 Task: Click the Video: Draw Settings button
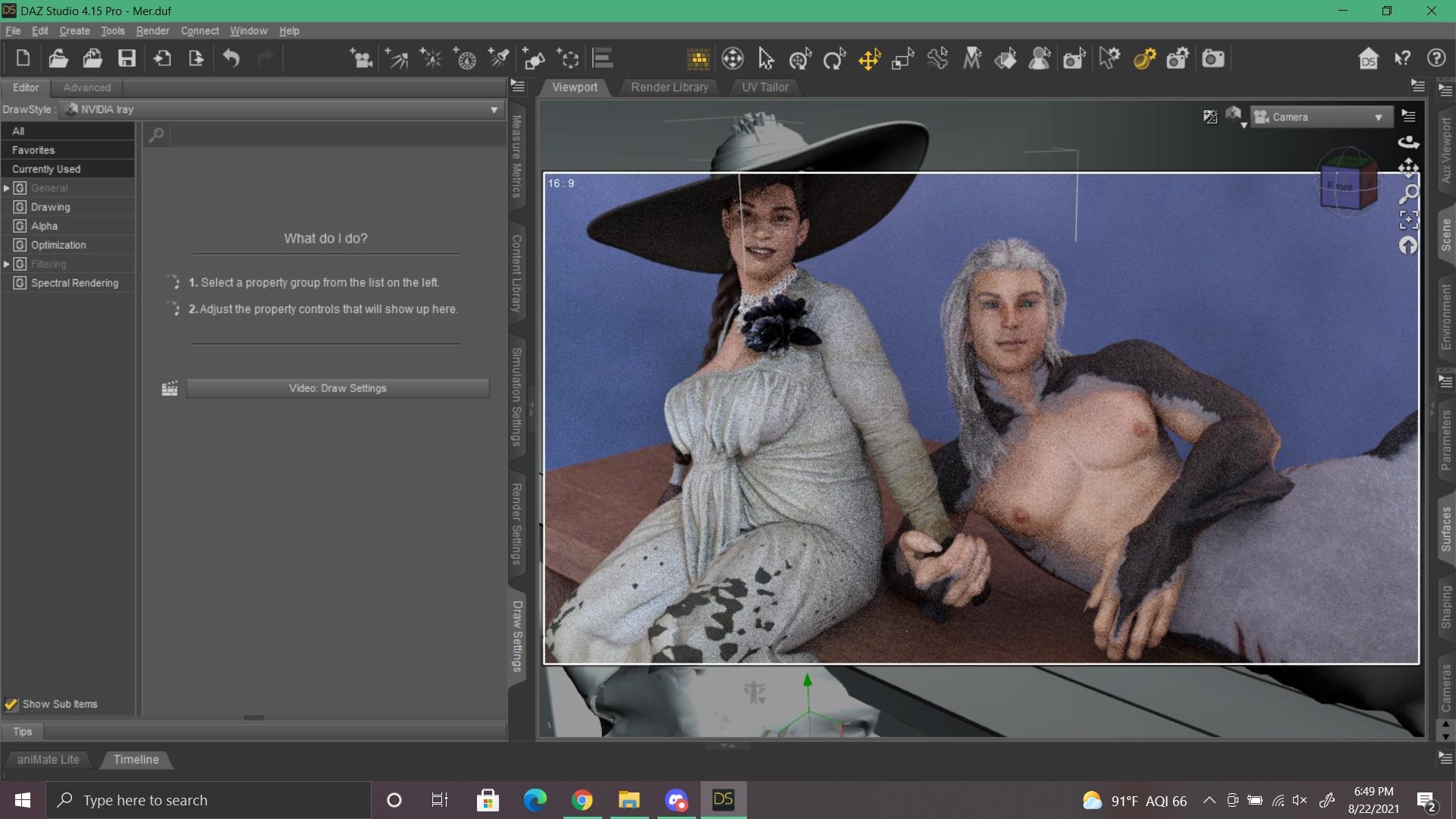pos(337,388)
